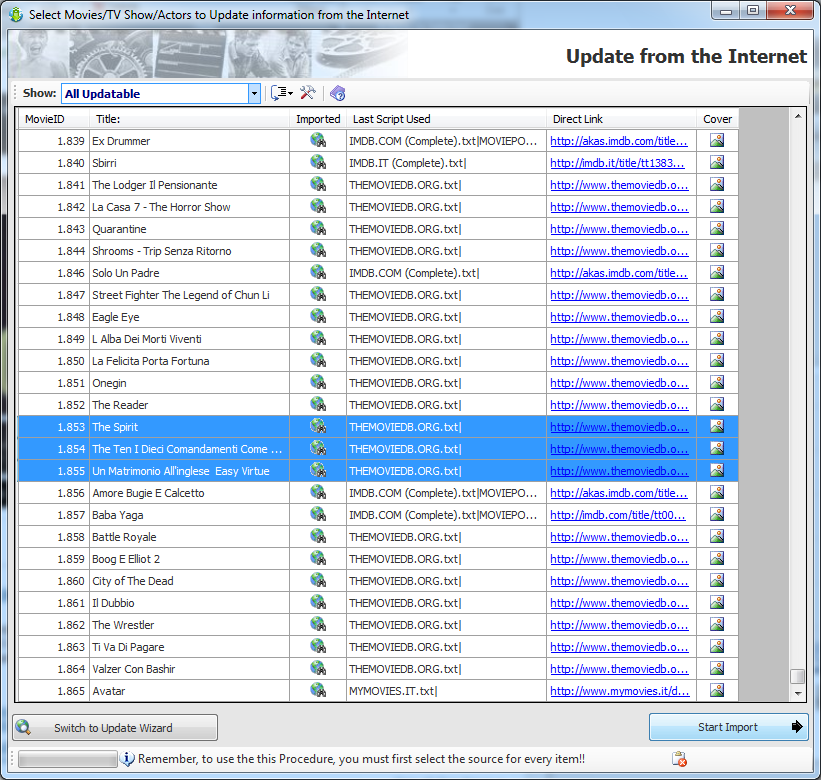Sort by the Title column header
The height and width of the screenshot is (780, 821).
pos(189,119)
